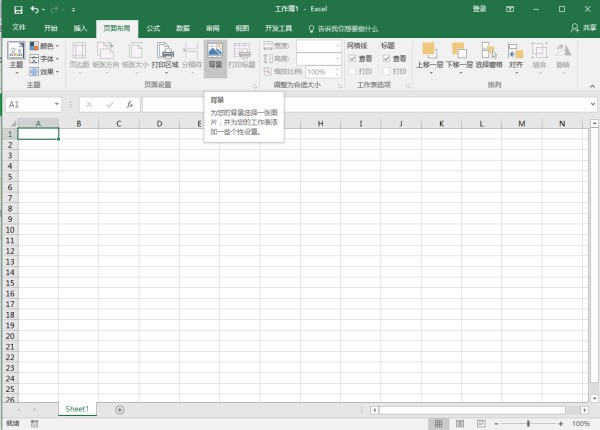Viewport: 600px width, 430px height.
Task: Click the formula bar input
Action: pos(365,104)
